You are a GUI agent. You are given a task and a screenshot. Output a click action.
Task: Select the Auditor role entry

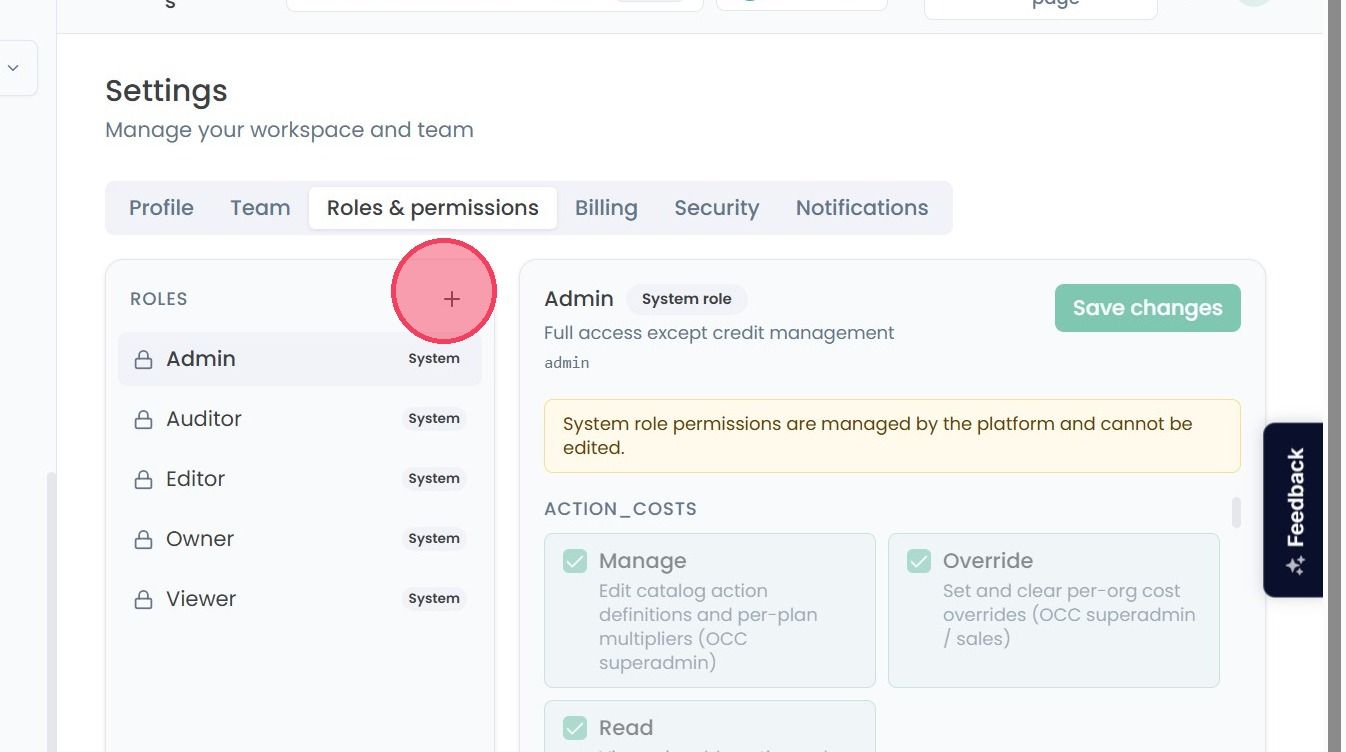tap(300, 419)
